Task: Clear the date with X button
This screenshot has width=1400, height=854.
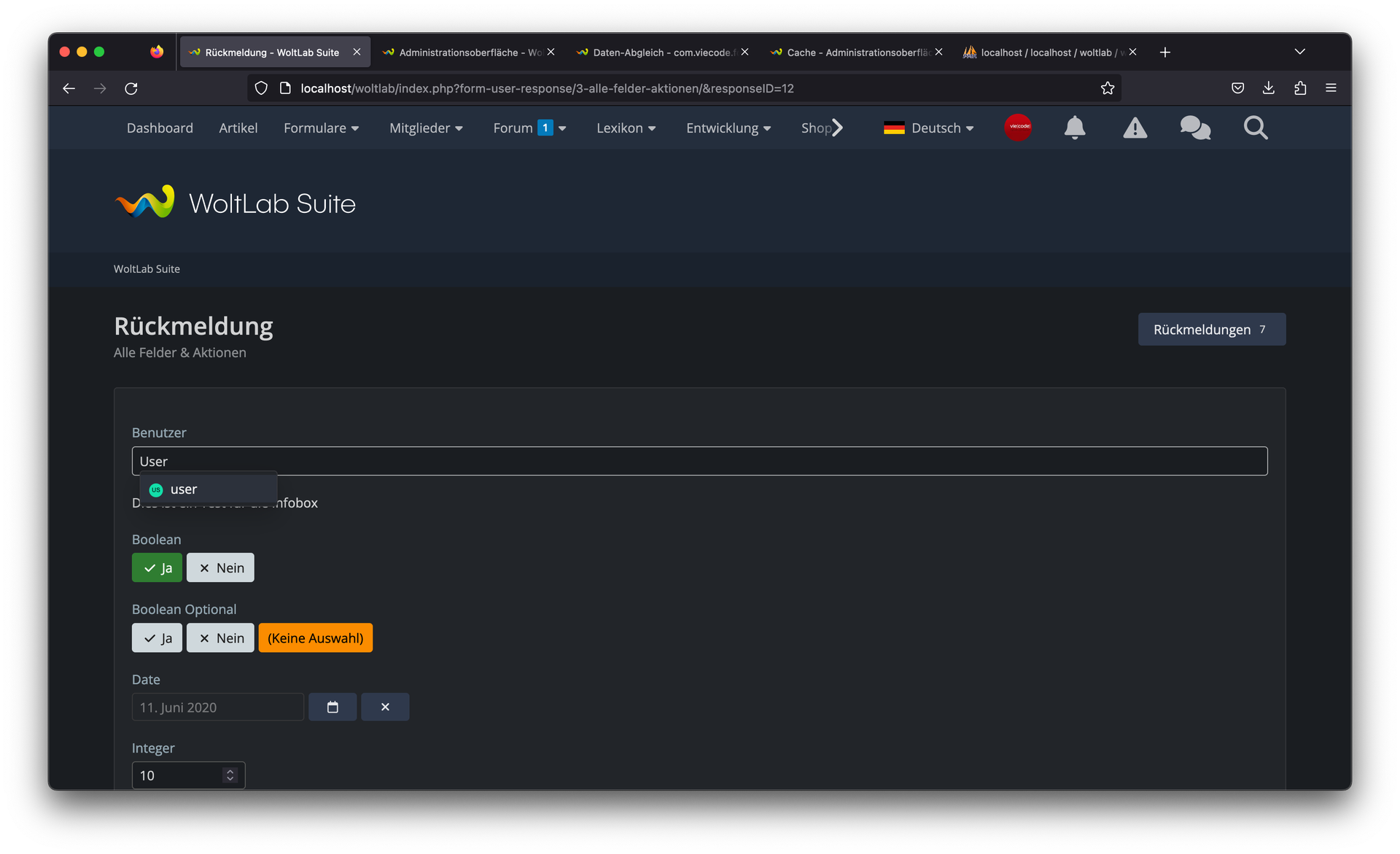Action: [385, 707]
